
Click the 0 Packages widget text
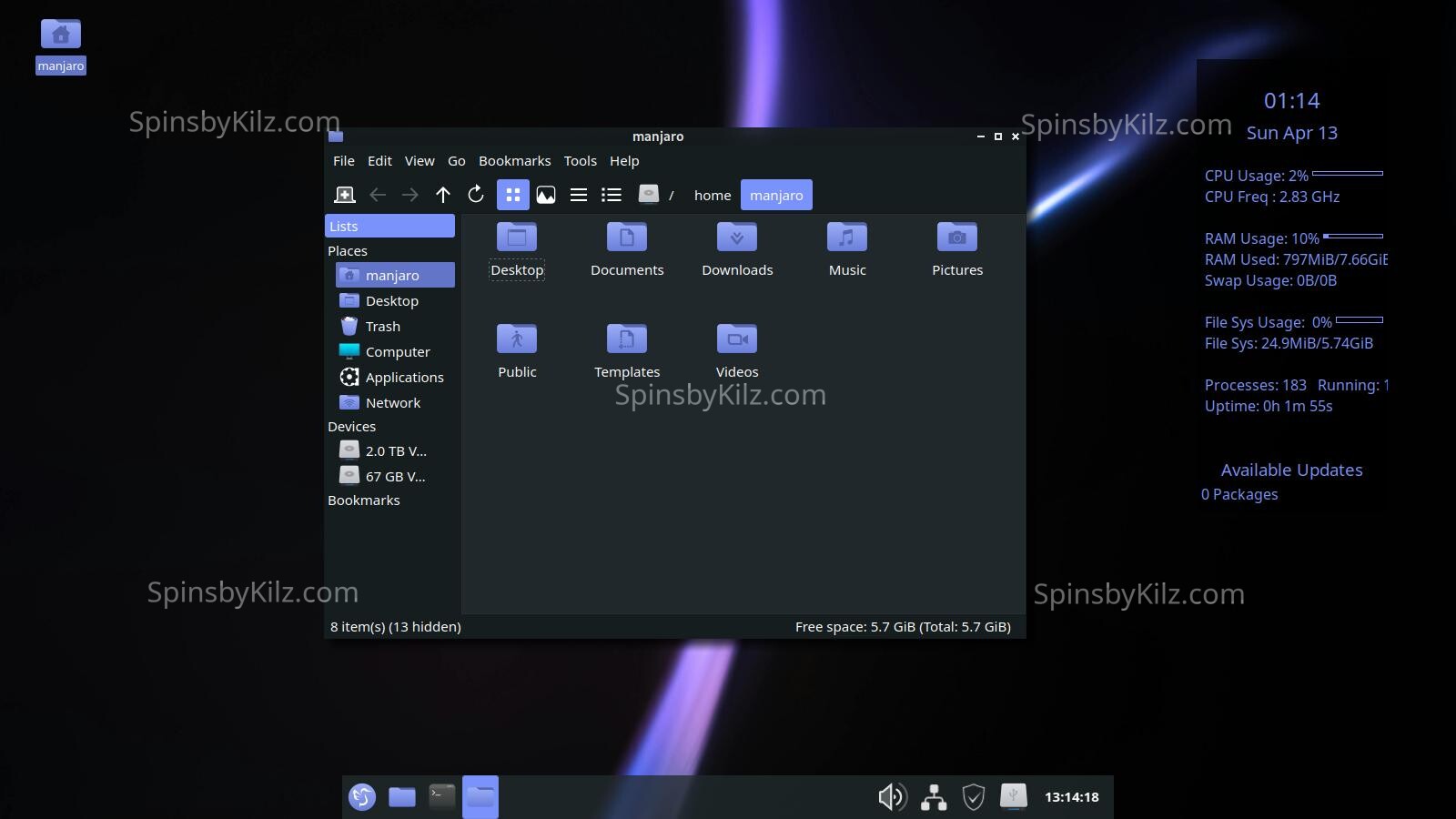click(x=1239, y=494)
